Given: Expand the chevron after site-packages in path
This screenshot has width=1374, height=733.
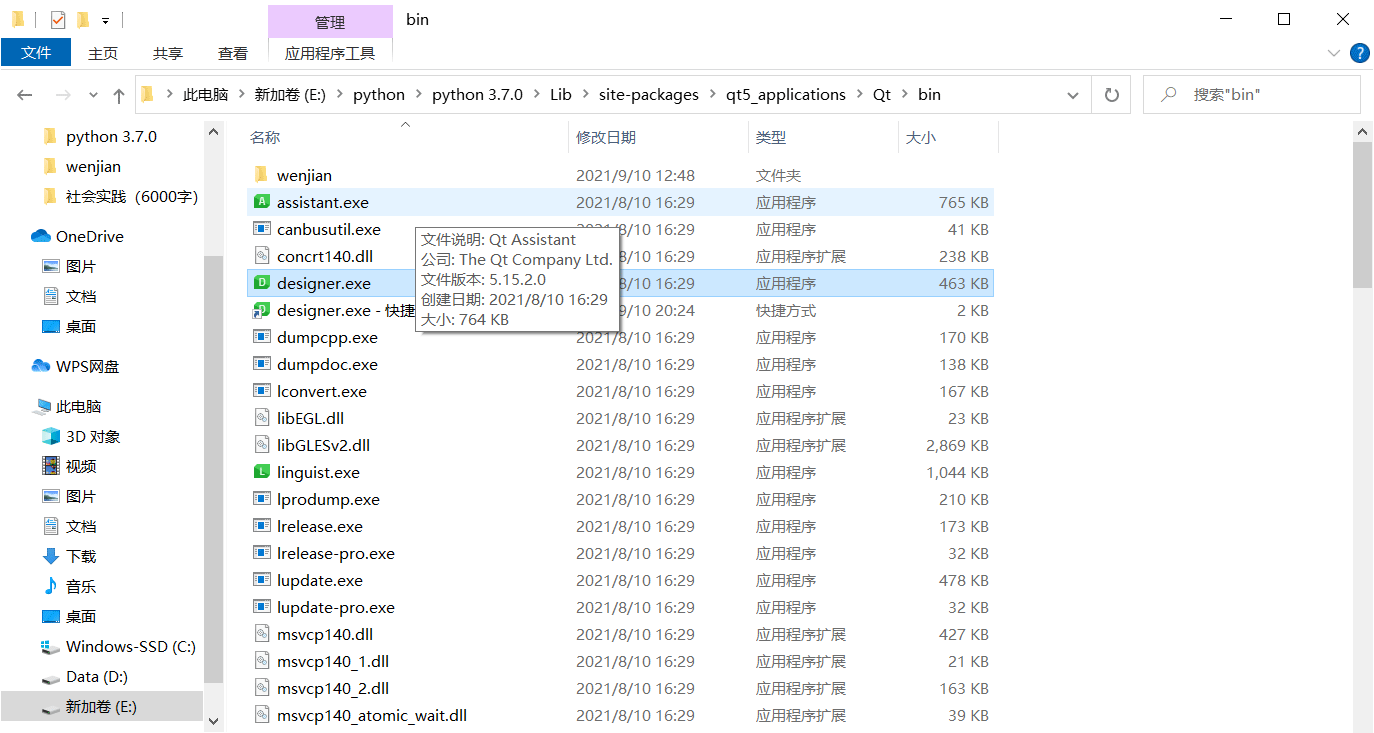Looking at the screenshot, I should [x=713, y=95].
